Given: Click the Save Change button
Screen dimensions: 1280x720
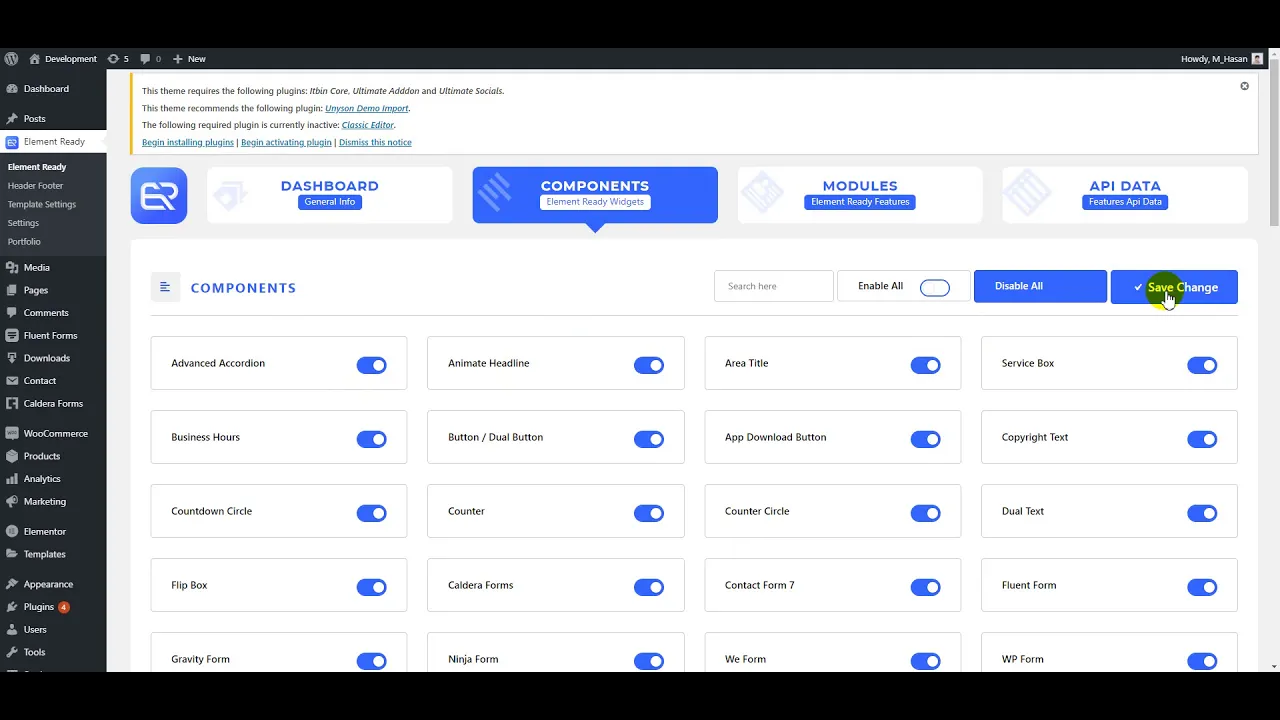Looking at the screenshot, I should (x=1174, y=287).
